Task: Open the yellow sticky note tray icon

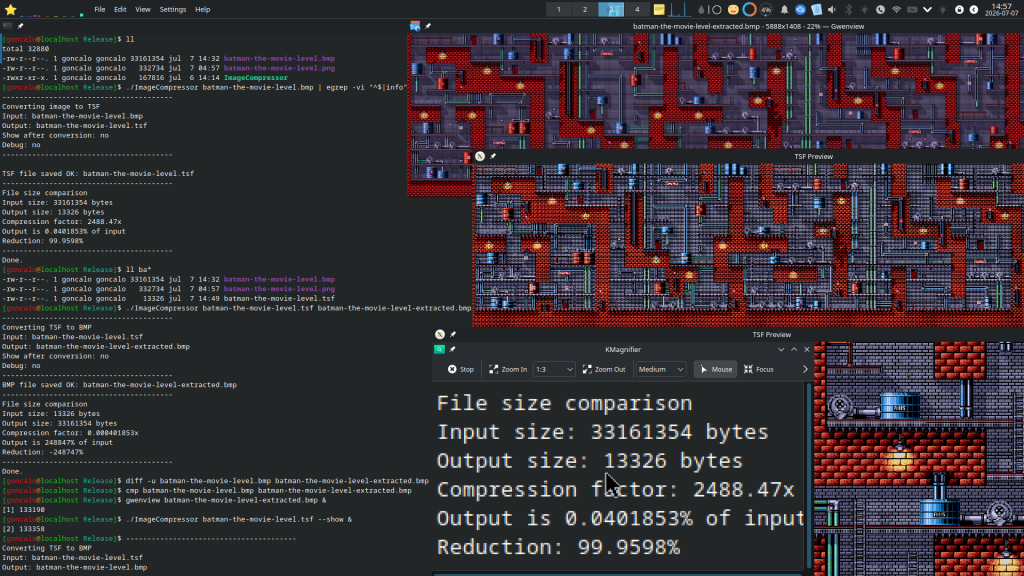Action: [x=659, y=10]
